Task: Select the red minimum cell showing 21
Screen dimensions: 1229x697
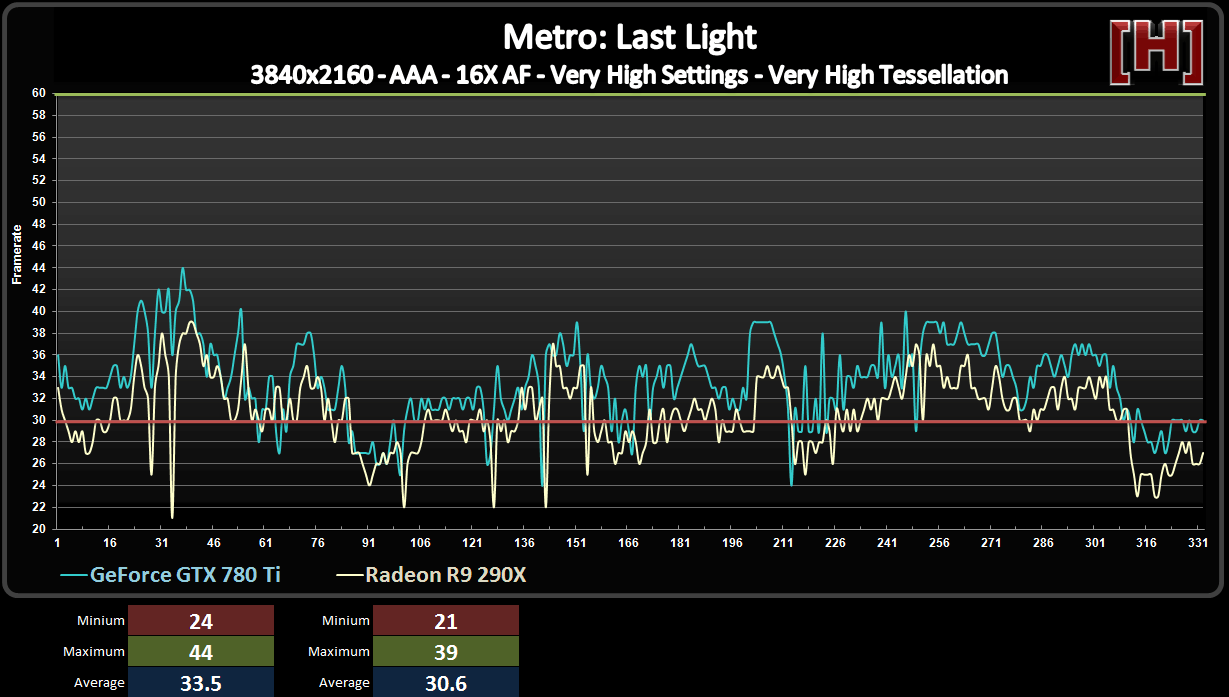Action: tap(446, 621)
